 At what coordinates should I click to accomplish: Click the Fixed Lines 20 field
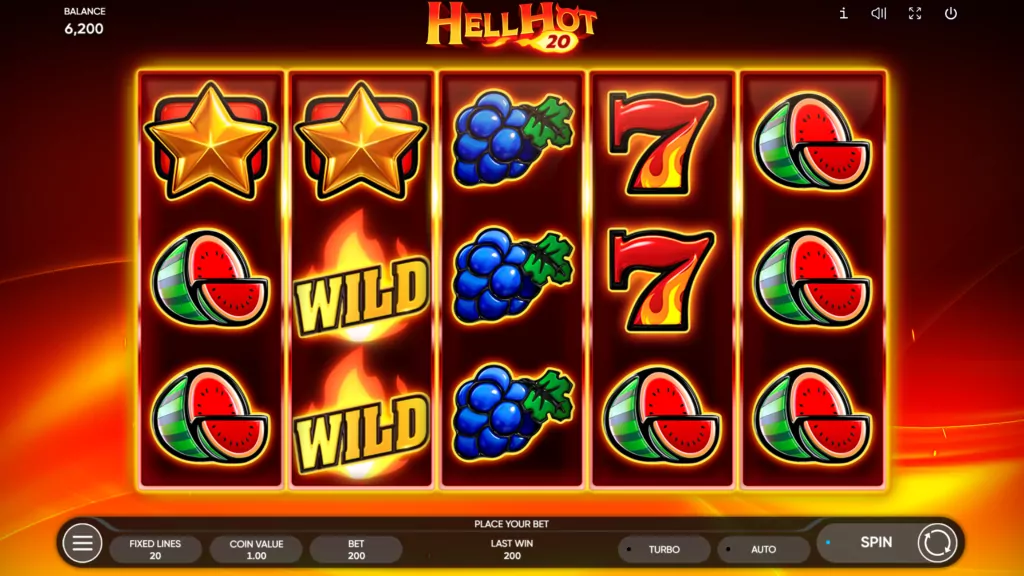155,549
